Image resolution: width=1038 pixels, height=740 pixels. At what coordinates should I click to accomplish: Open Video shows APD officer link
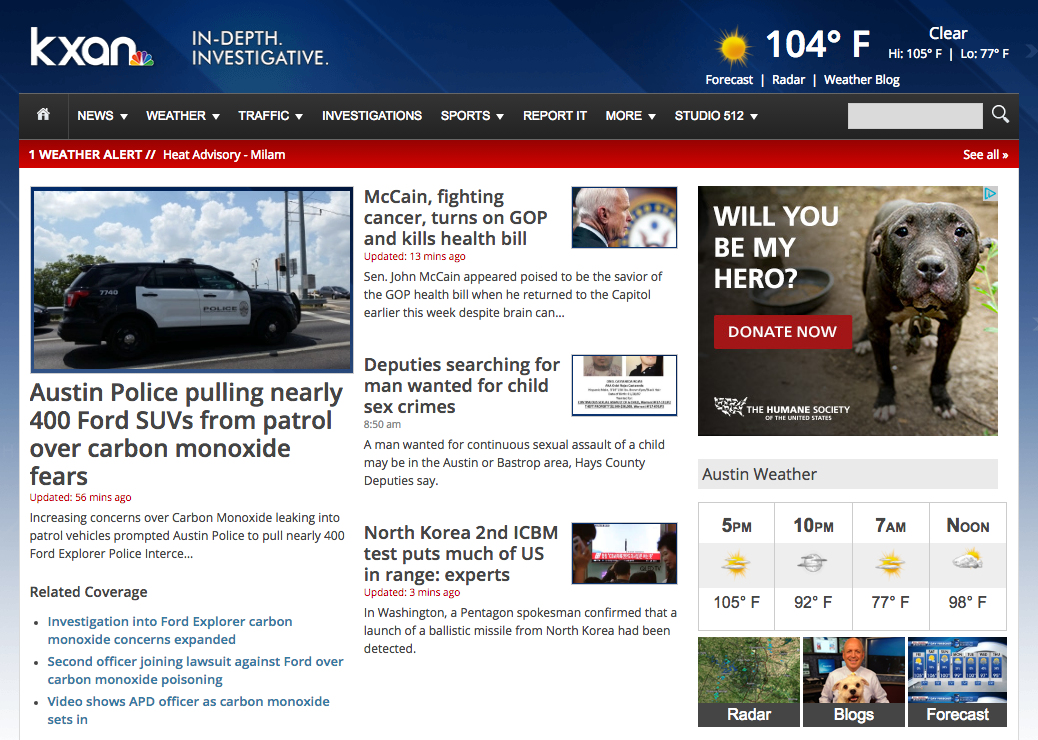(188, 710)
